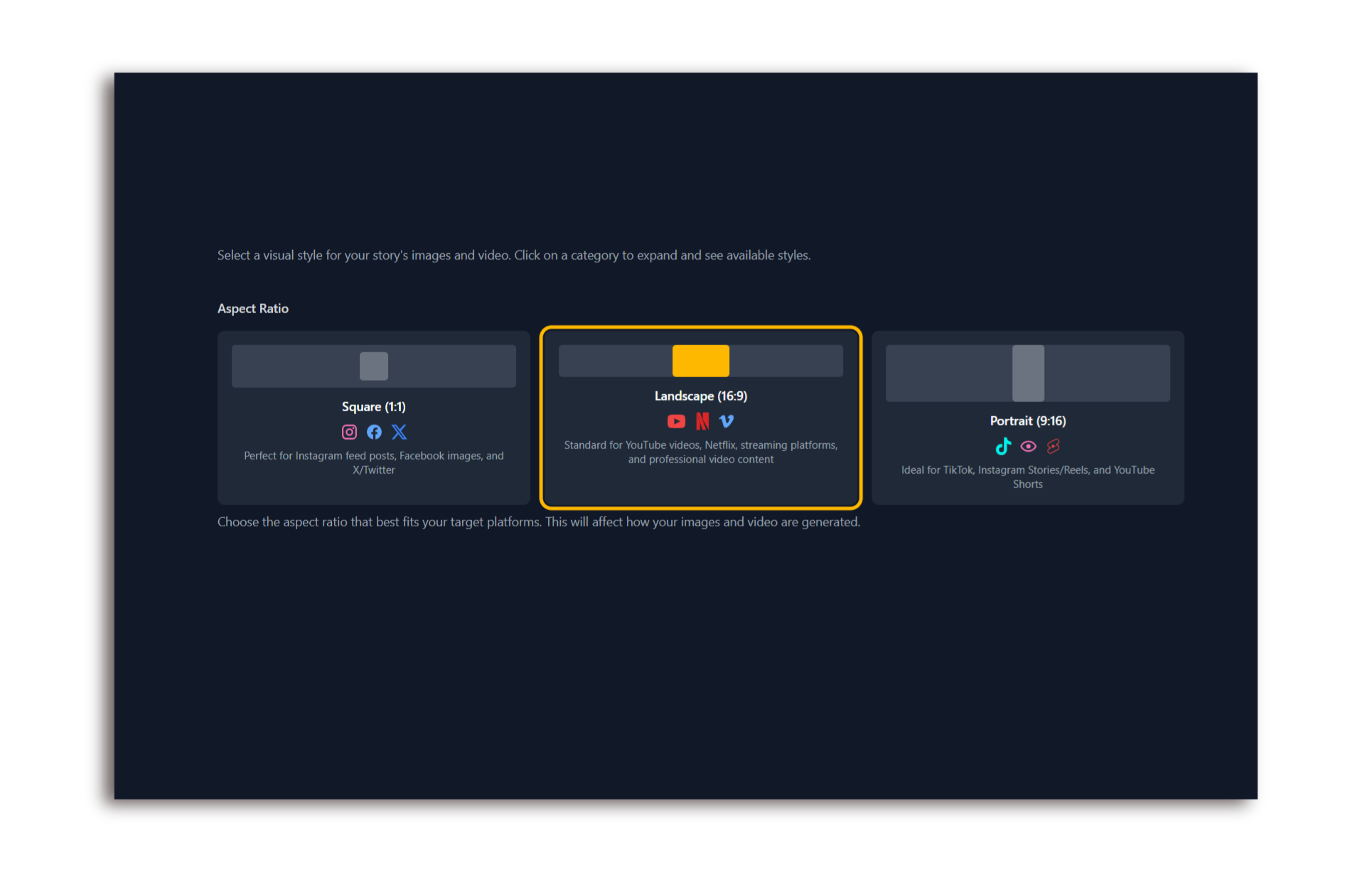Select the Portrait (9:16) title text
Screen dimensions: 1372x872
click(x=1027, y=421)
